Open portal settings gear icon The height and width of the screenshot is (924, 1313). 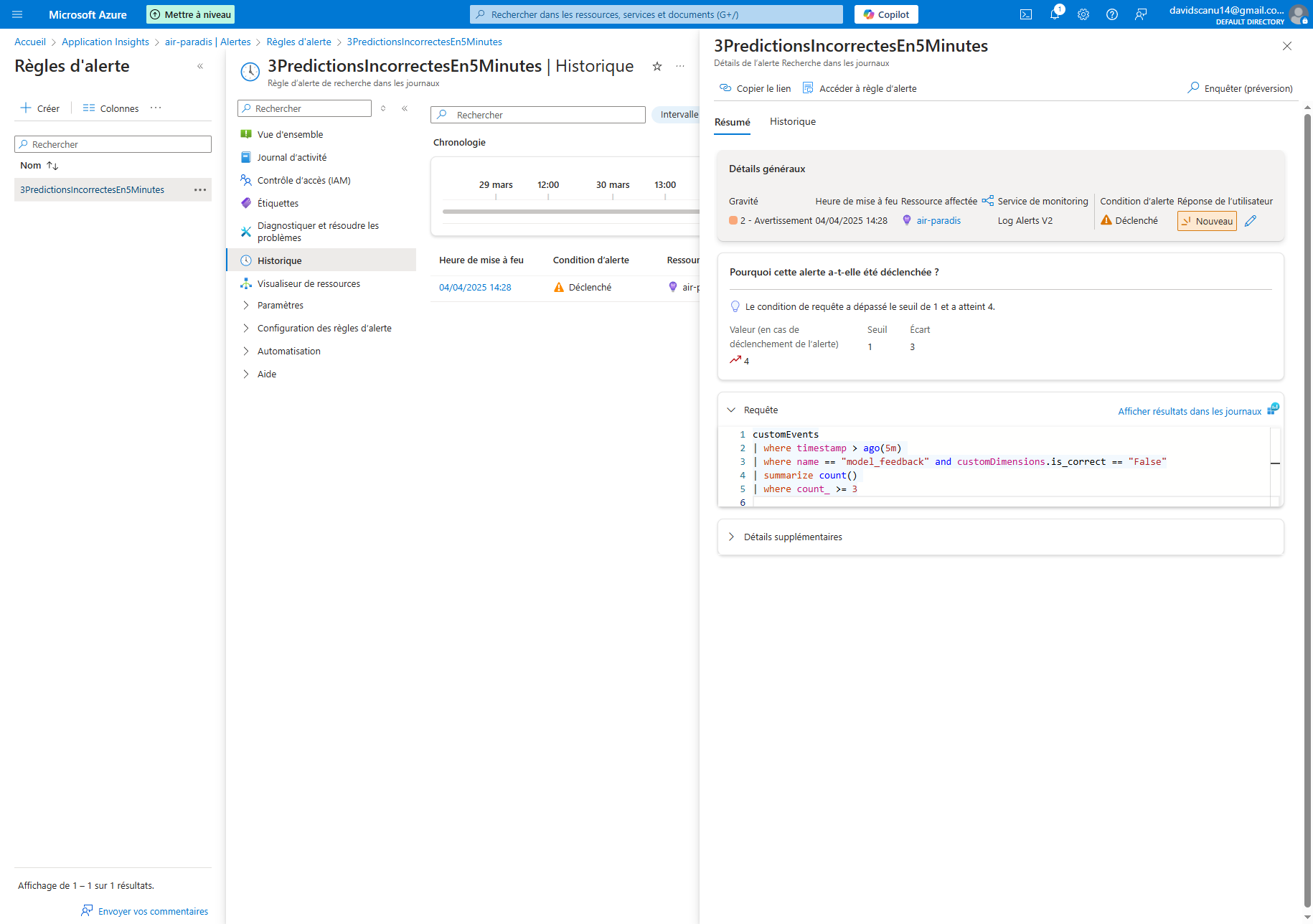click(1083, 14)
